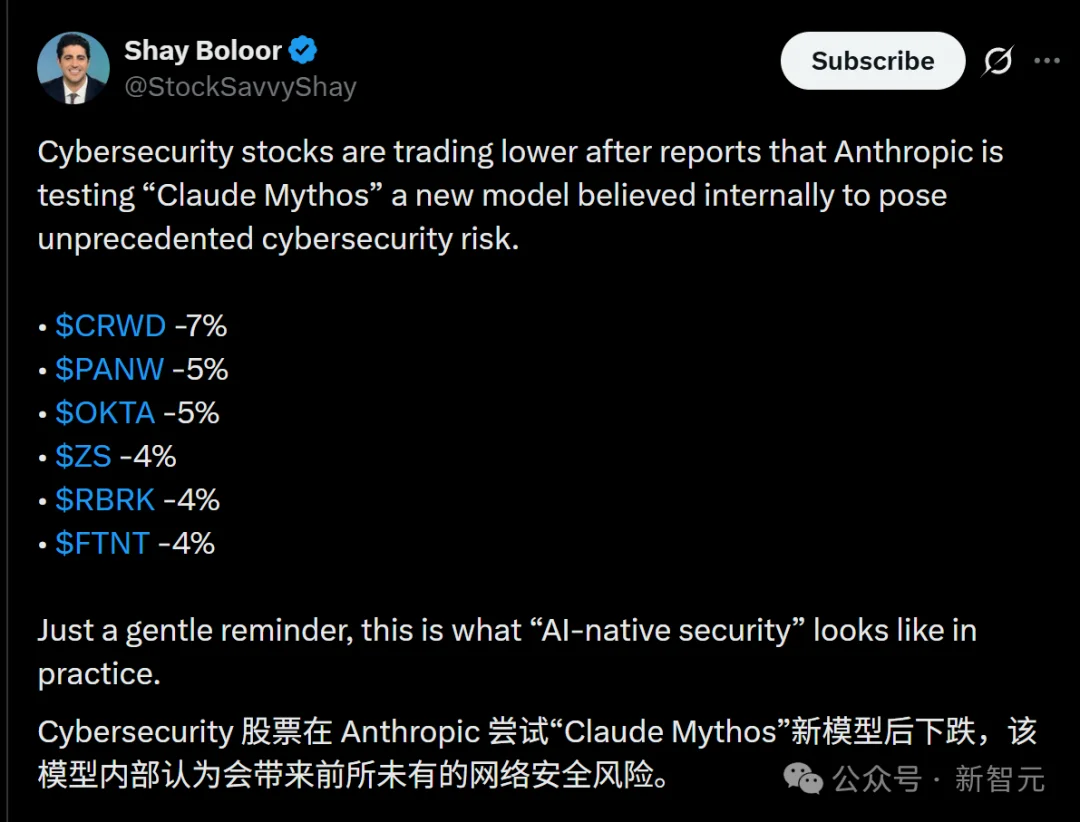Click Shay Boloor's verified blue checkmark badge

[302, 50]
